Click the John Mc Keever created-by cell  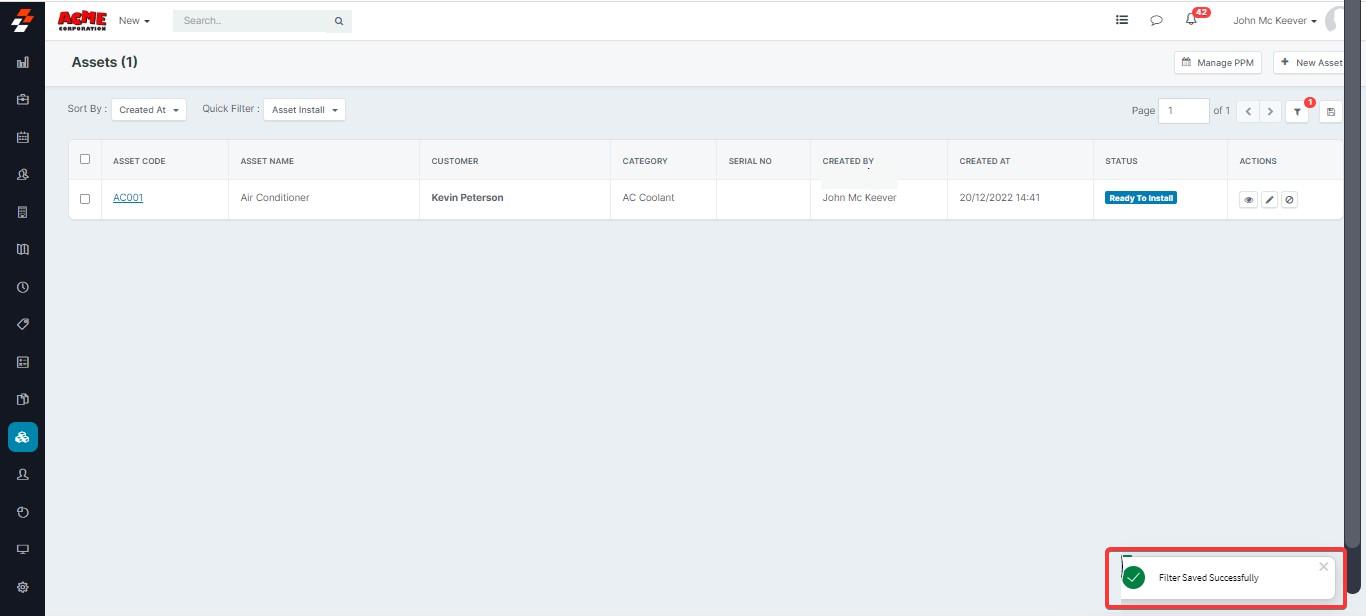859,198
